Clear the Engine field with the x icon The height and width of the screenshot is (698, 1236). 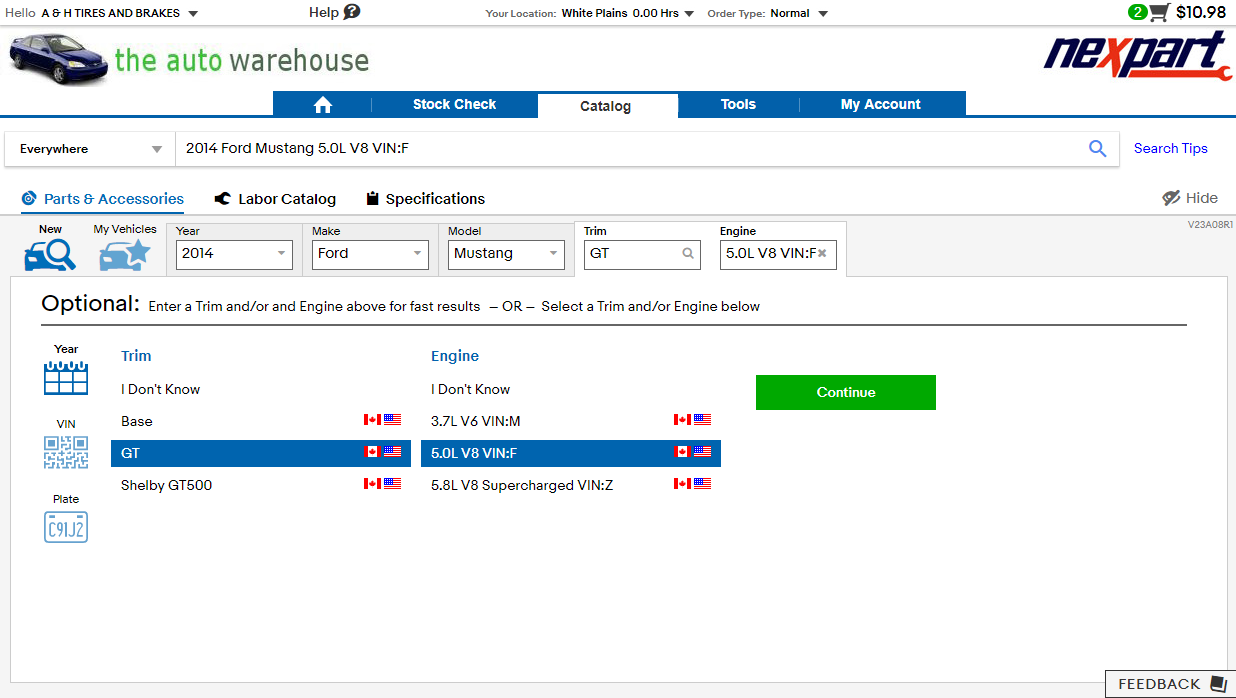822,254
